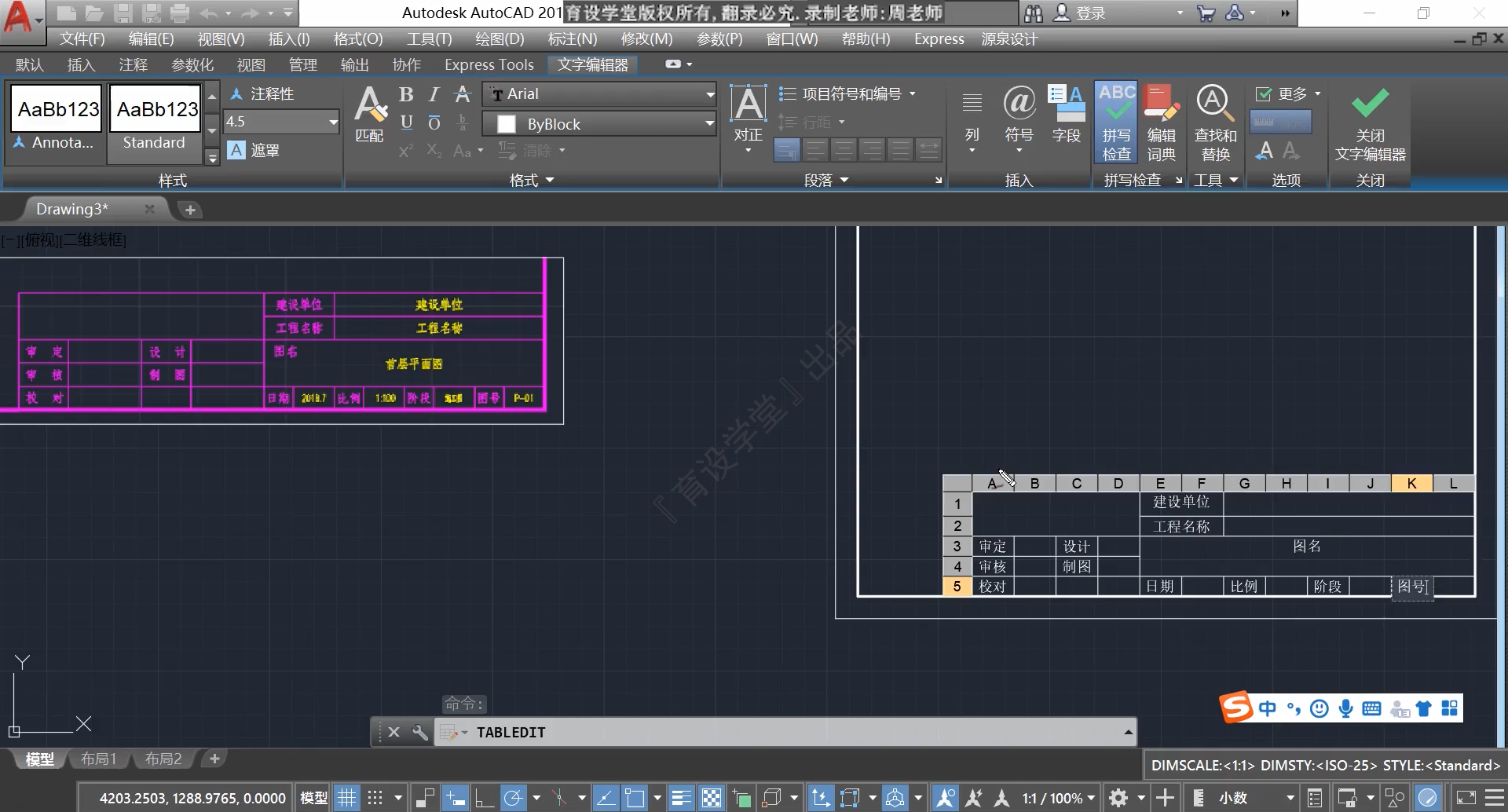The width and height of the screenshot is (1508, 812).
Task: Open the shopping cart icon in title bar
Action: pyautogui.click(x=1206, y=13)
